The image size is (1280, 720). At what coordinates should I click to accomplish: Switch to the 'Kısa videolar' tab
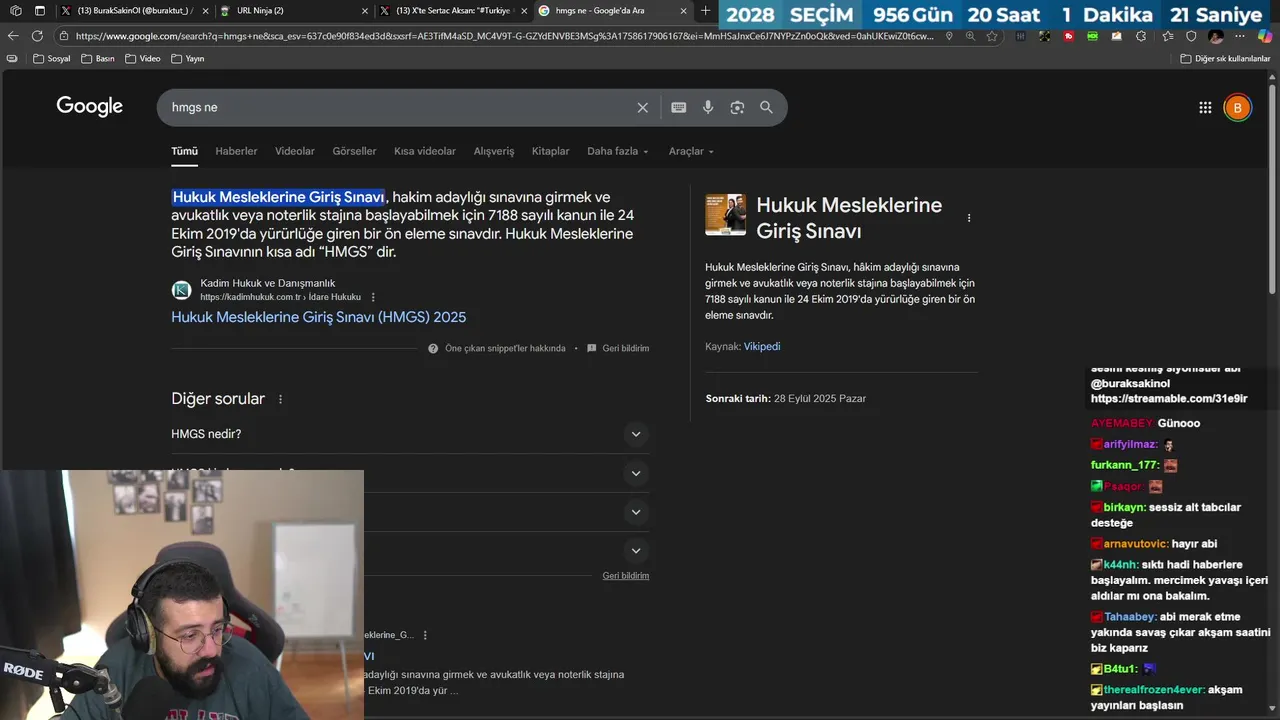tap(425, 151)
